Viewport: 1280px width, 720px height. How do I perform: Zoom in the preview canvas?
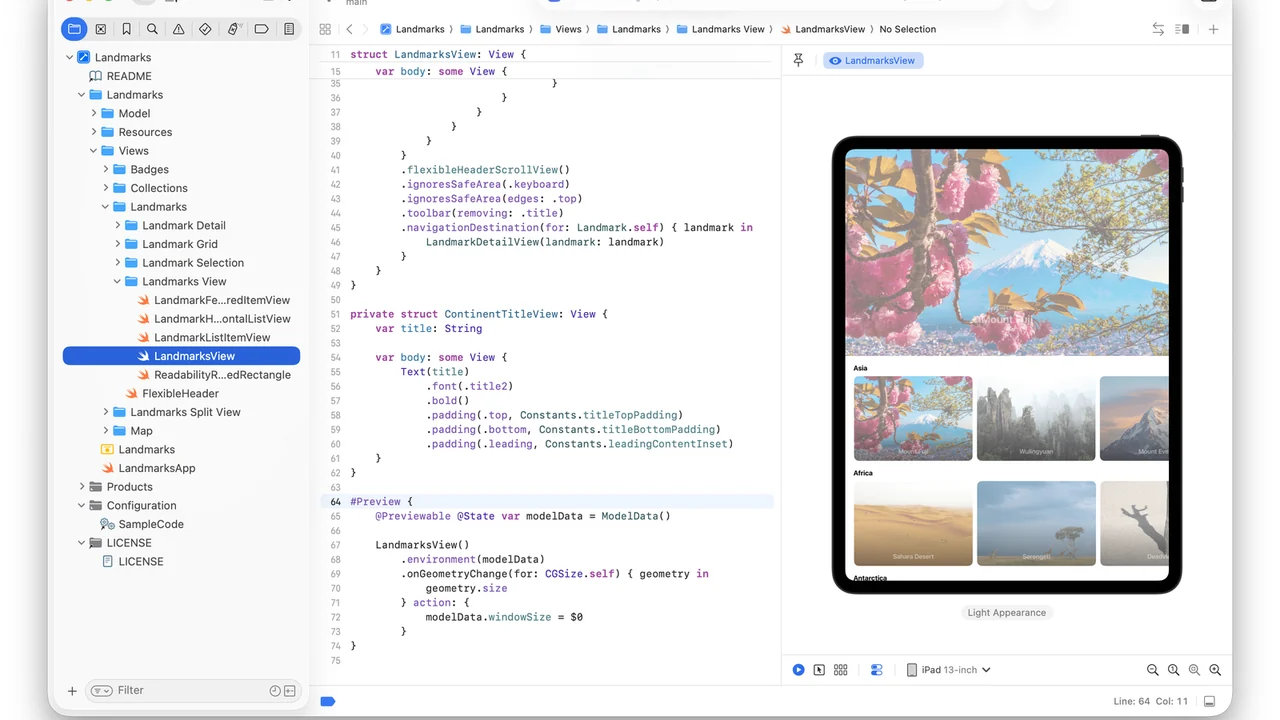point(1215,670)
